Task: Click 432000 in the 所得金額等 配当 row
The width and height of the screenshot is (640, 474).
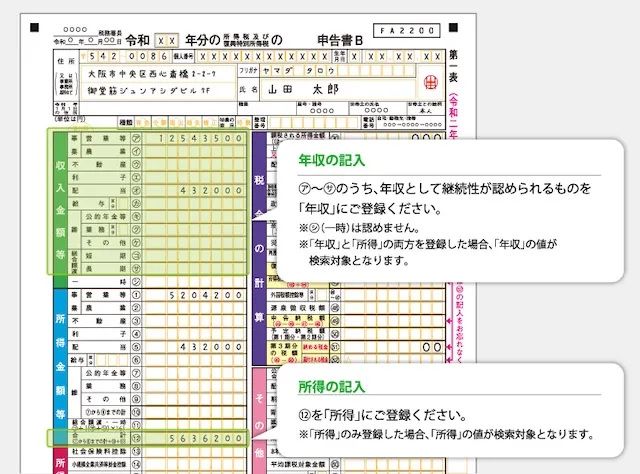Action: (211, 347)
